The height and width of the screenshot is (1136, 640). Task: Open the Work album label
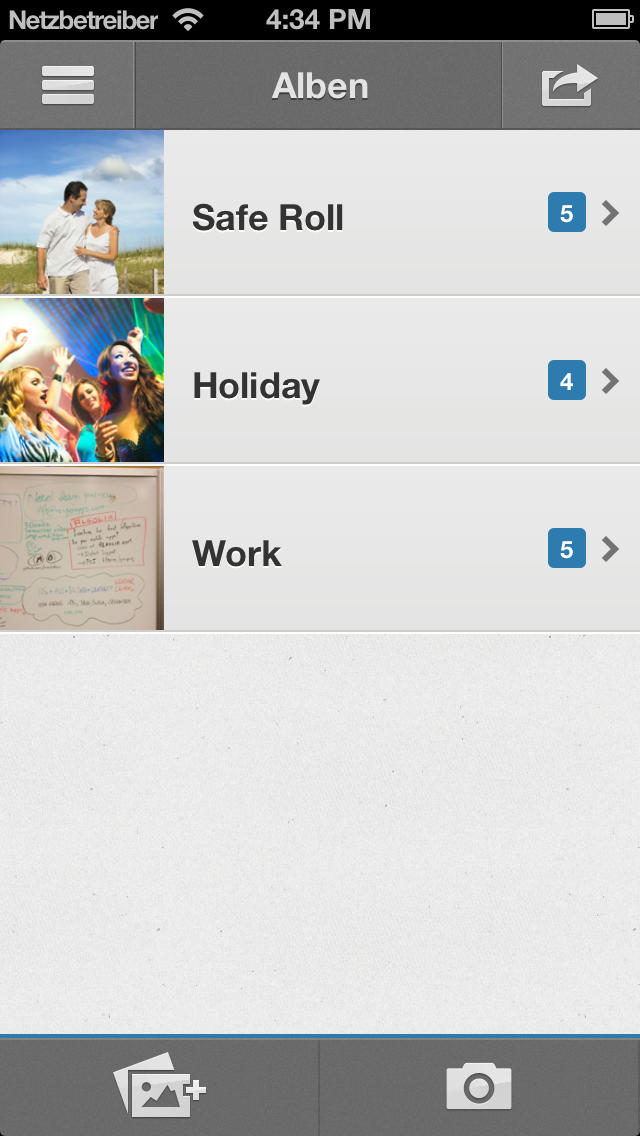[237, 554]
